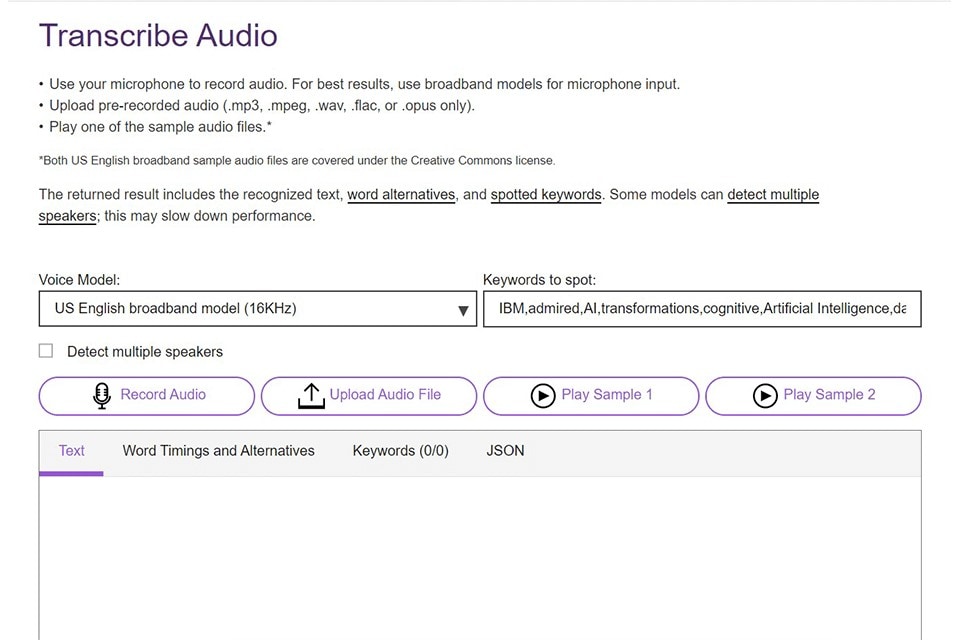The image size is (960, 640).
Task: Open the spotted keywords link
Action: click(546, 195)
